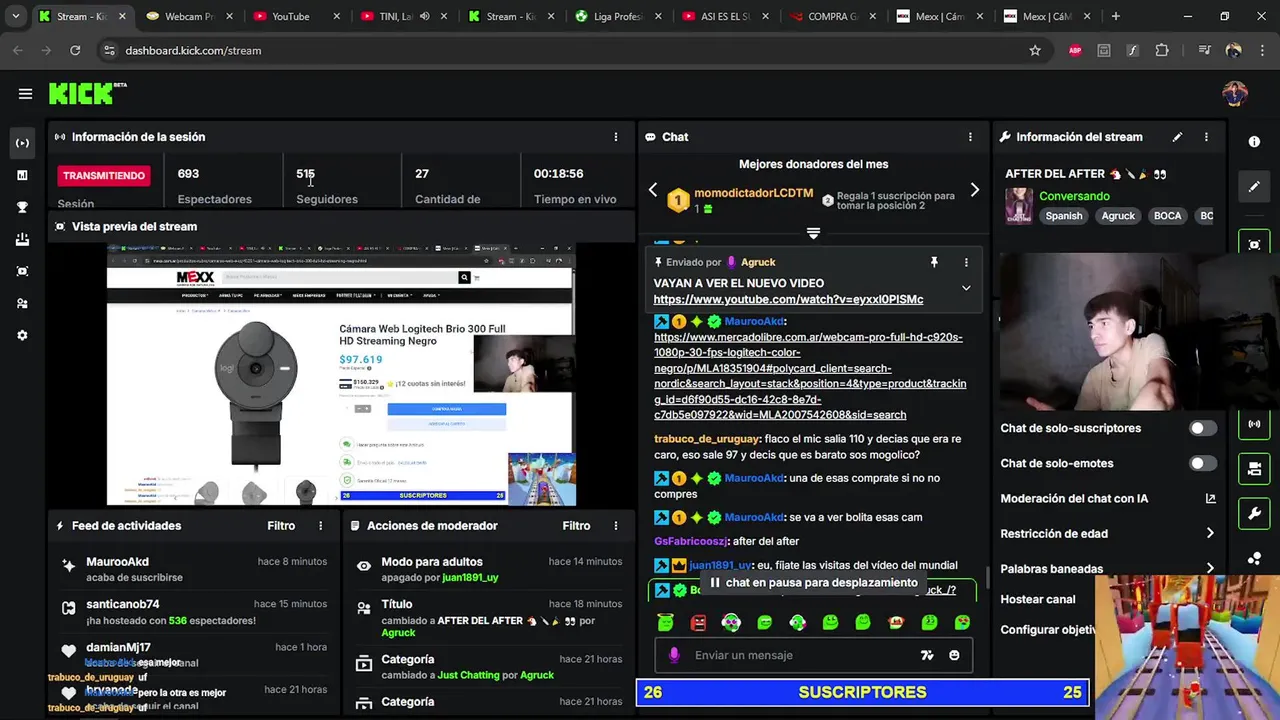The width and height of the screenshot is (1280, 720).
Task: Switch to the TINI browser tab
Action: (x=403, y=16)
